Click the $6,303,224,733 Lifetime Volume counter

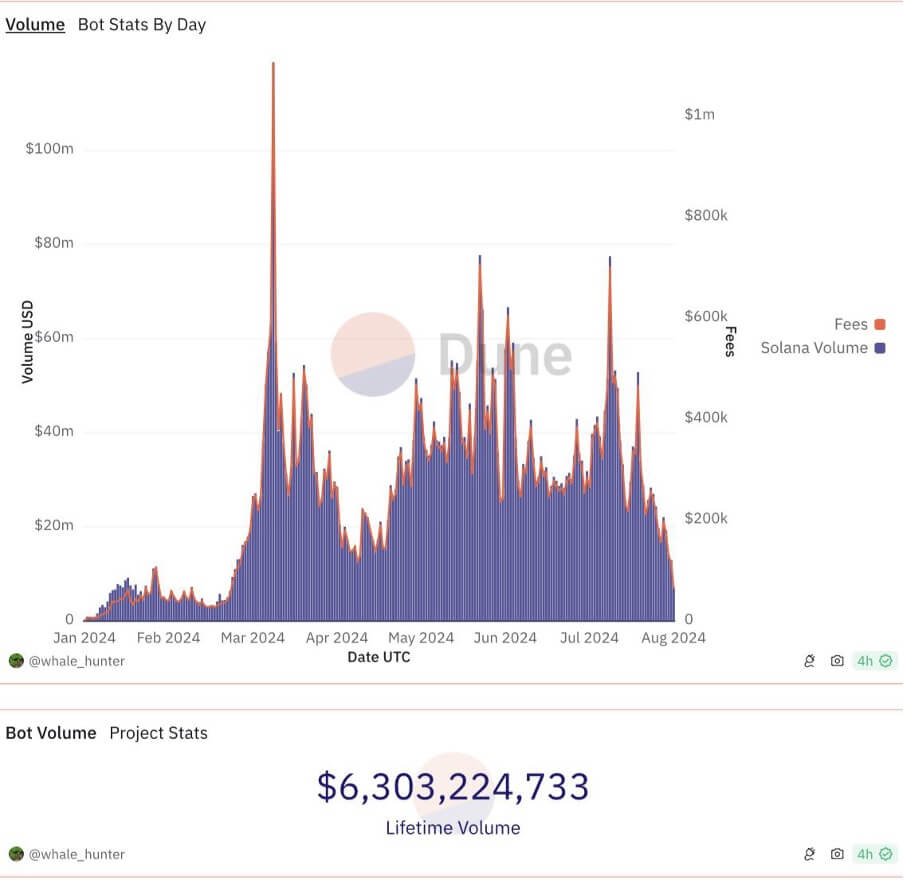click(452, 788)
